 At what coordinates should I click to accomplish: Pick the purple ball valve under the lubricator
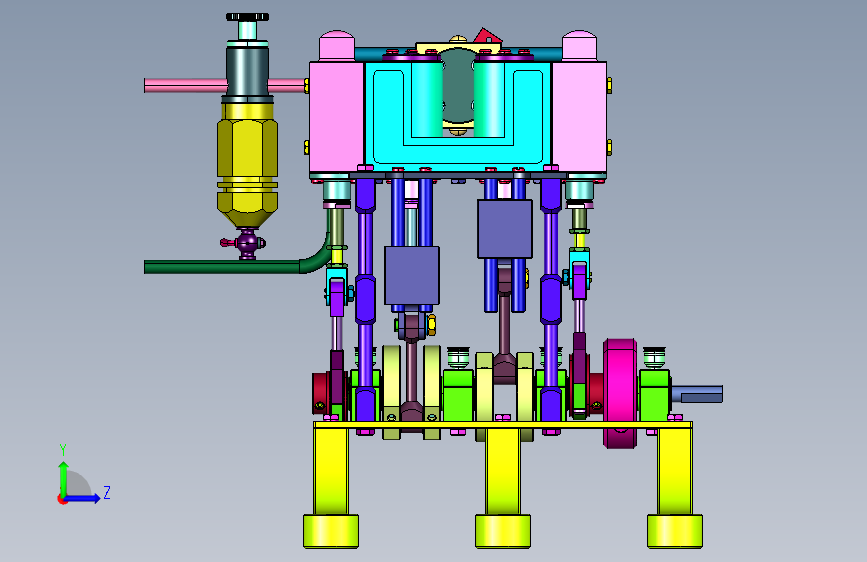click(x=247, y=243)
